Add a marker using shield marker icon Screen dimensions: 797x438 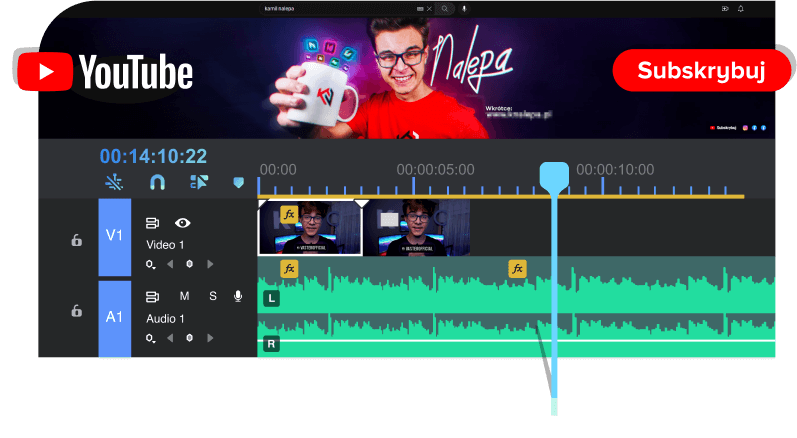coord(238,182)
